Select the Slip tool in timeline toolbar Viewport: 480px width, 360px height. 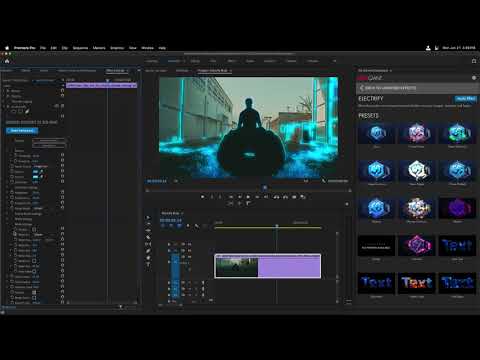[148, 244]
